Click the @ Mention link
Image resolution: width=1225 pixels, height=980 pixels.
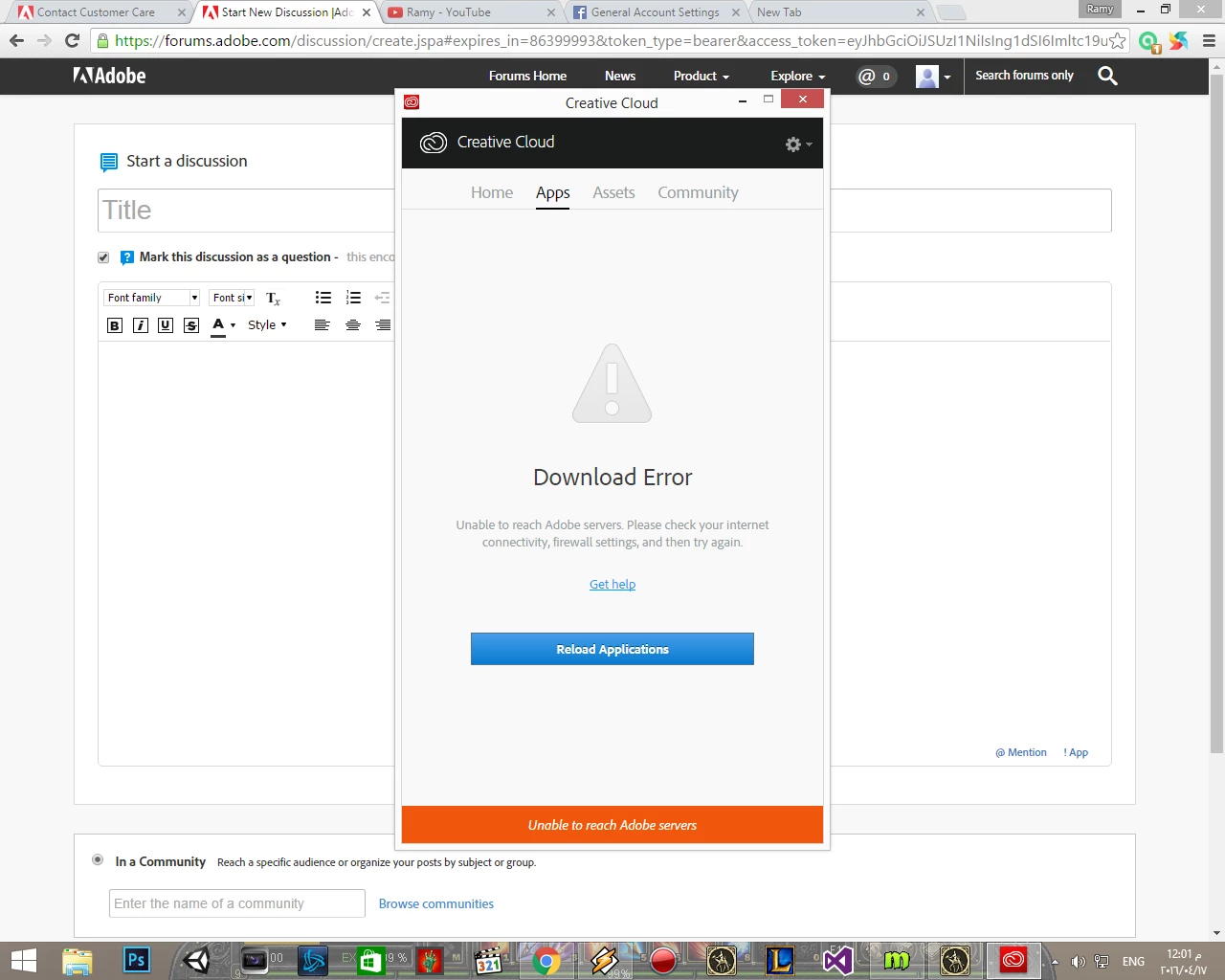pos(1021,752)
